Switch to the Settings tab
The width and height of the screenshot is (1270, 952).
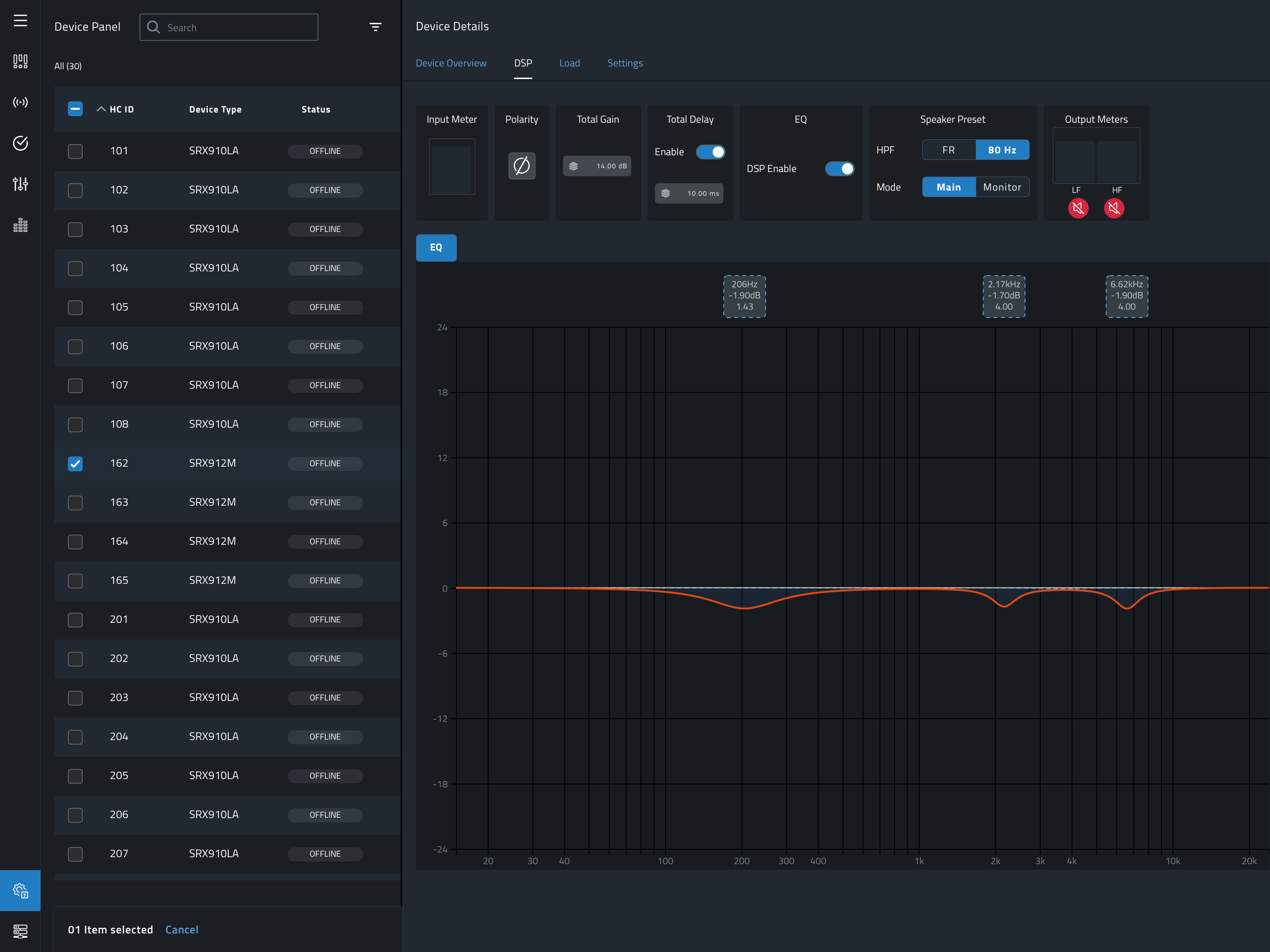[x=625, y=63]
